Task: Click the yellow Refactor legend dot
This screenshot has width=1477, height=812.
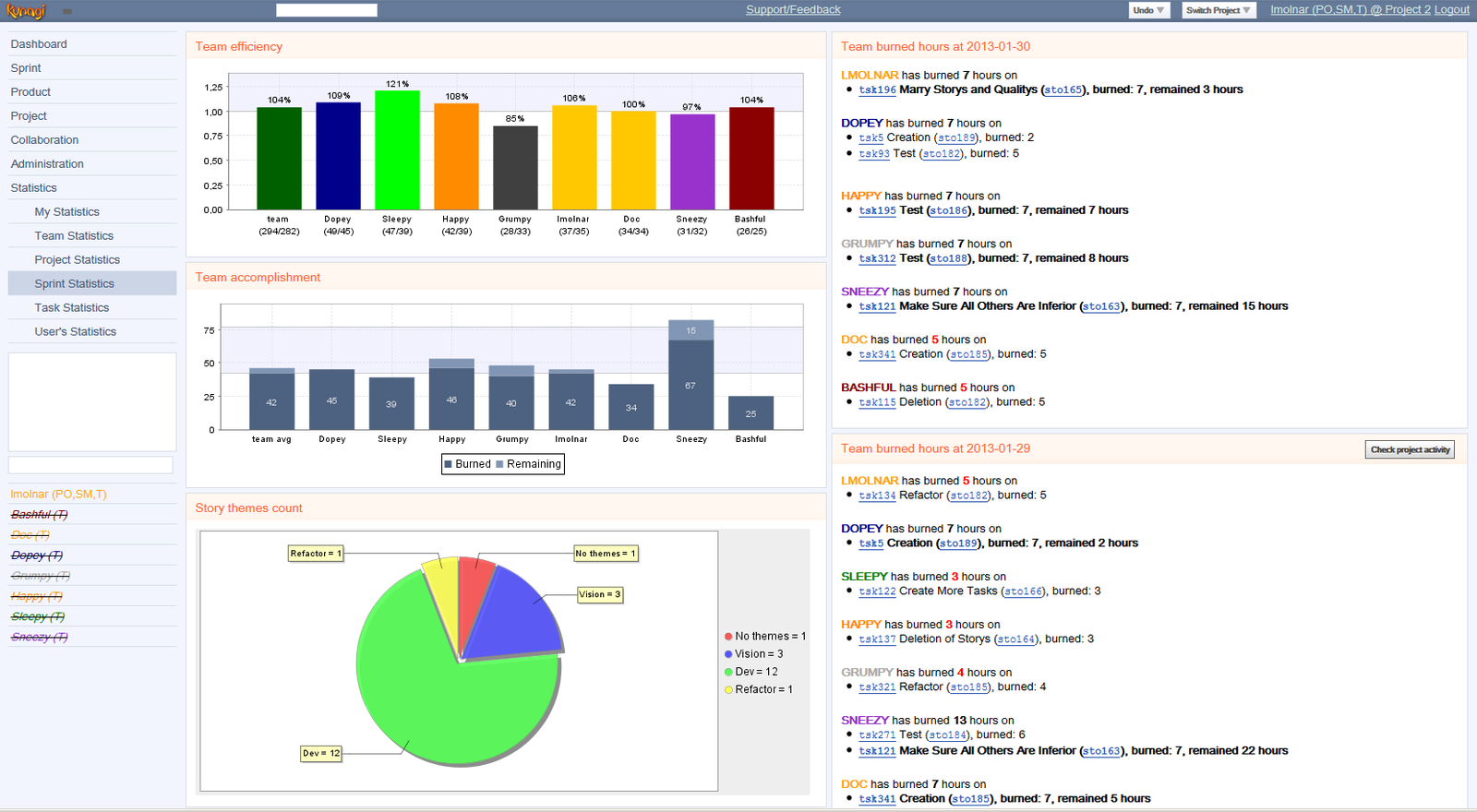Action: tap(728, 689)
